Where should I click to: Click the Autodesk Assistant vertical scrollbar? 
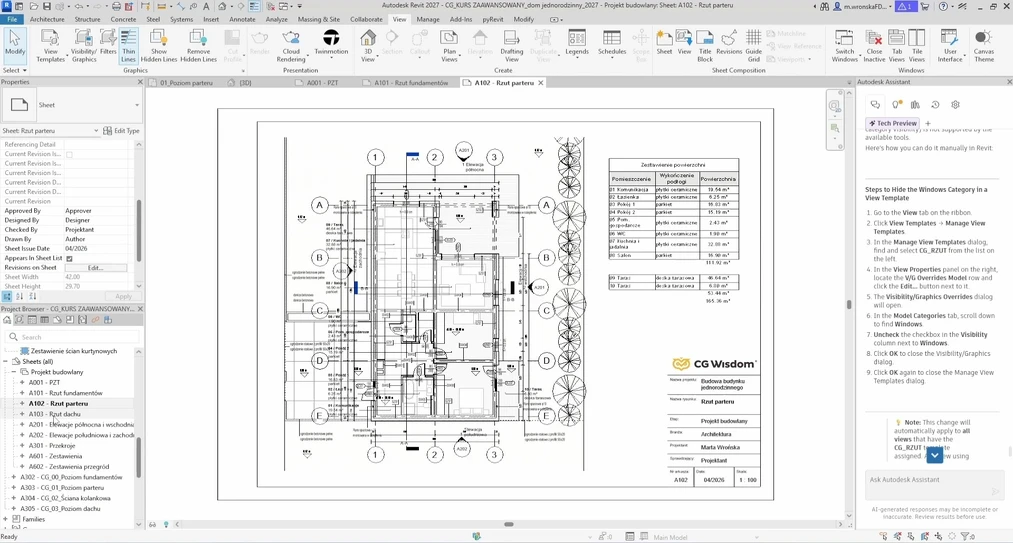(1009, 451)
